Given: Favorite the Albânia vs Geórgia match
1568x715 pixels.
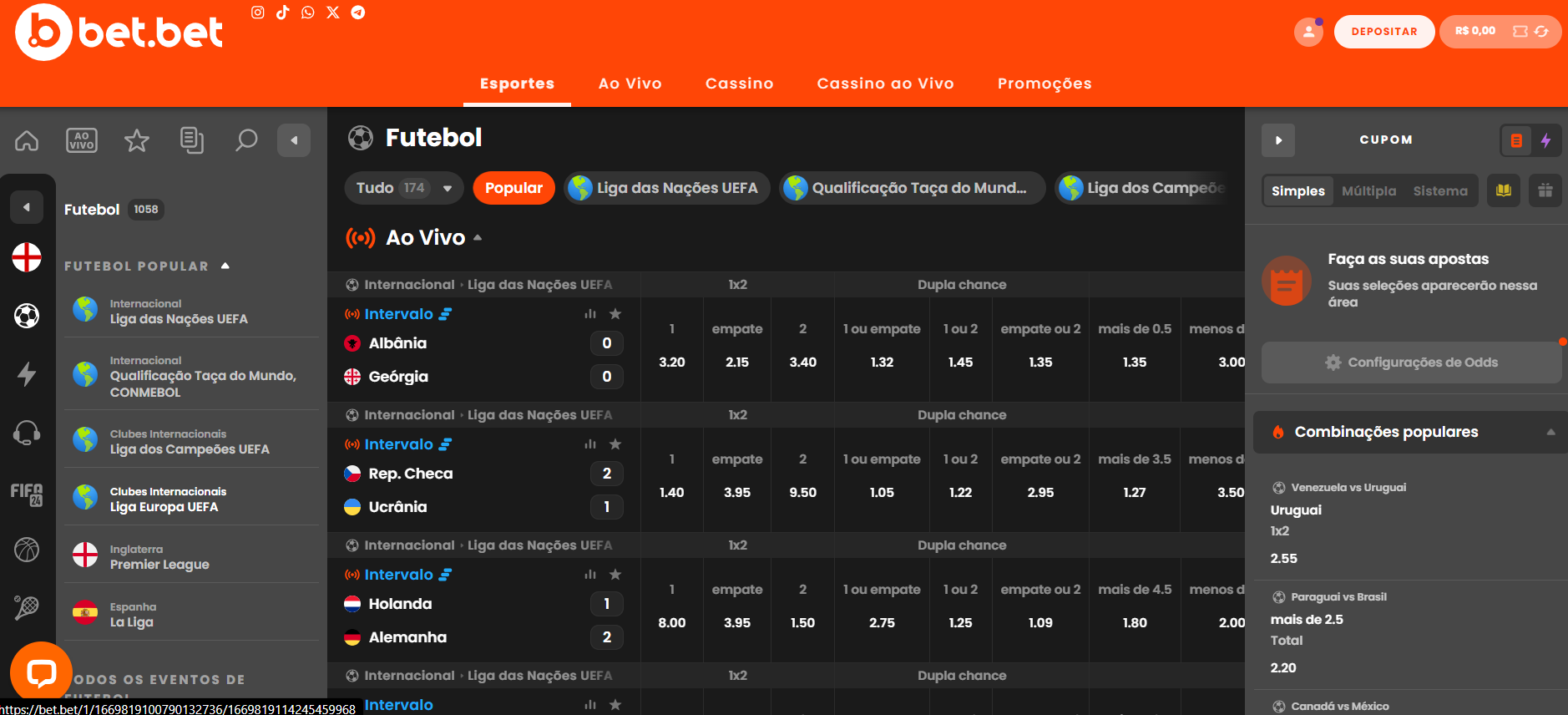Looking at the screenshot, I should pos(615,314).
